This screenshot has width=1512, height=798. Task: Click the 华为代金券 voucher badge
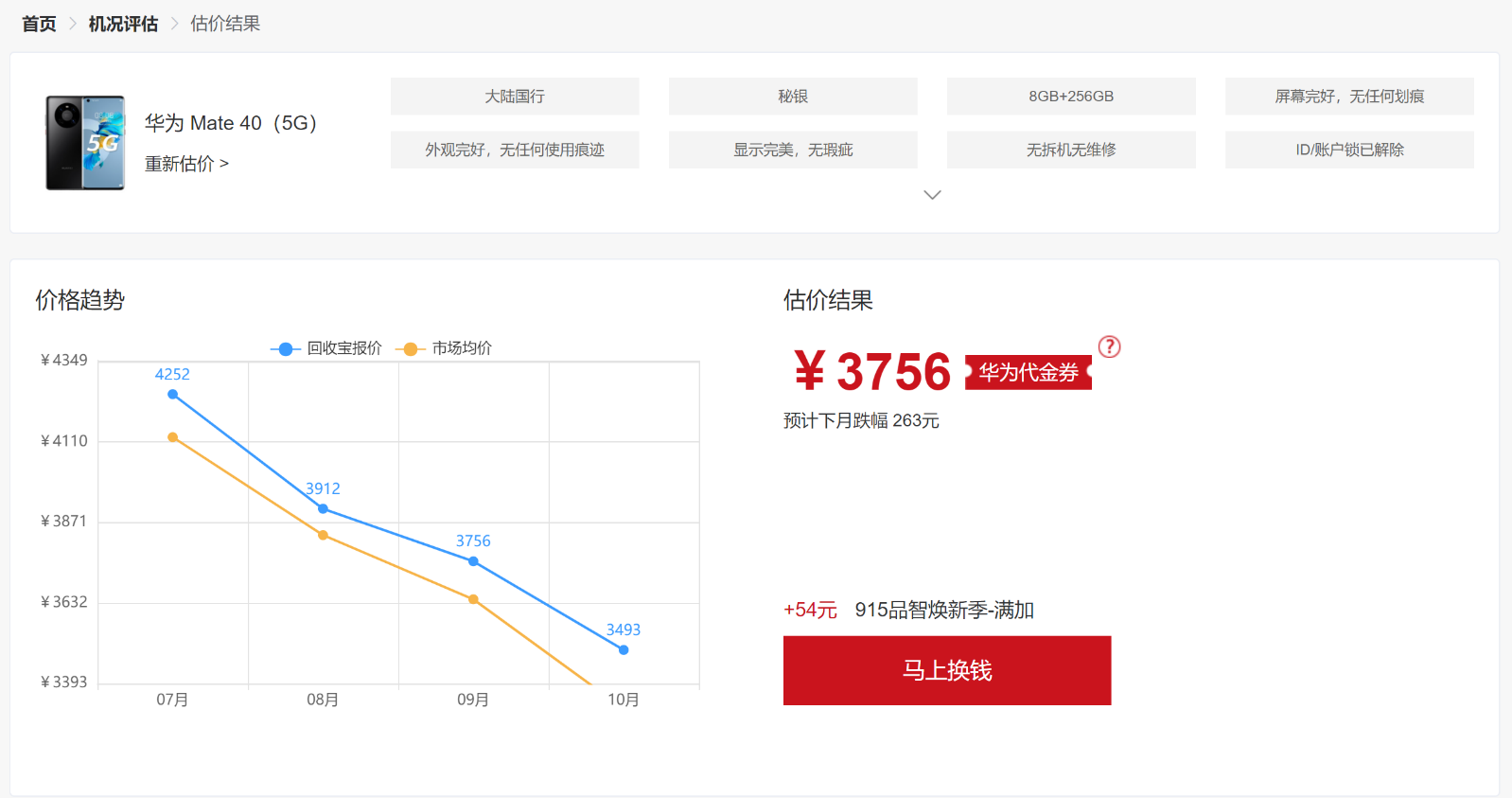tap(1029, 372)
